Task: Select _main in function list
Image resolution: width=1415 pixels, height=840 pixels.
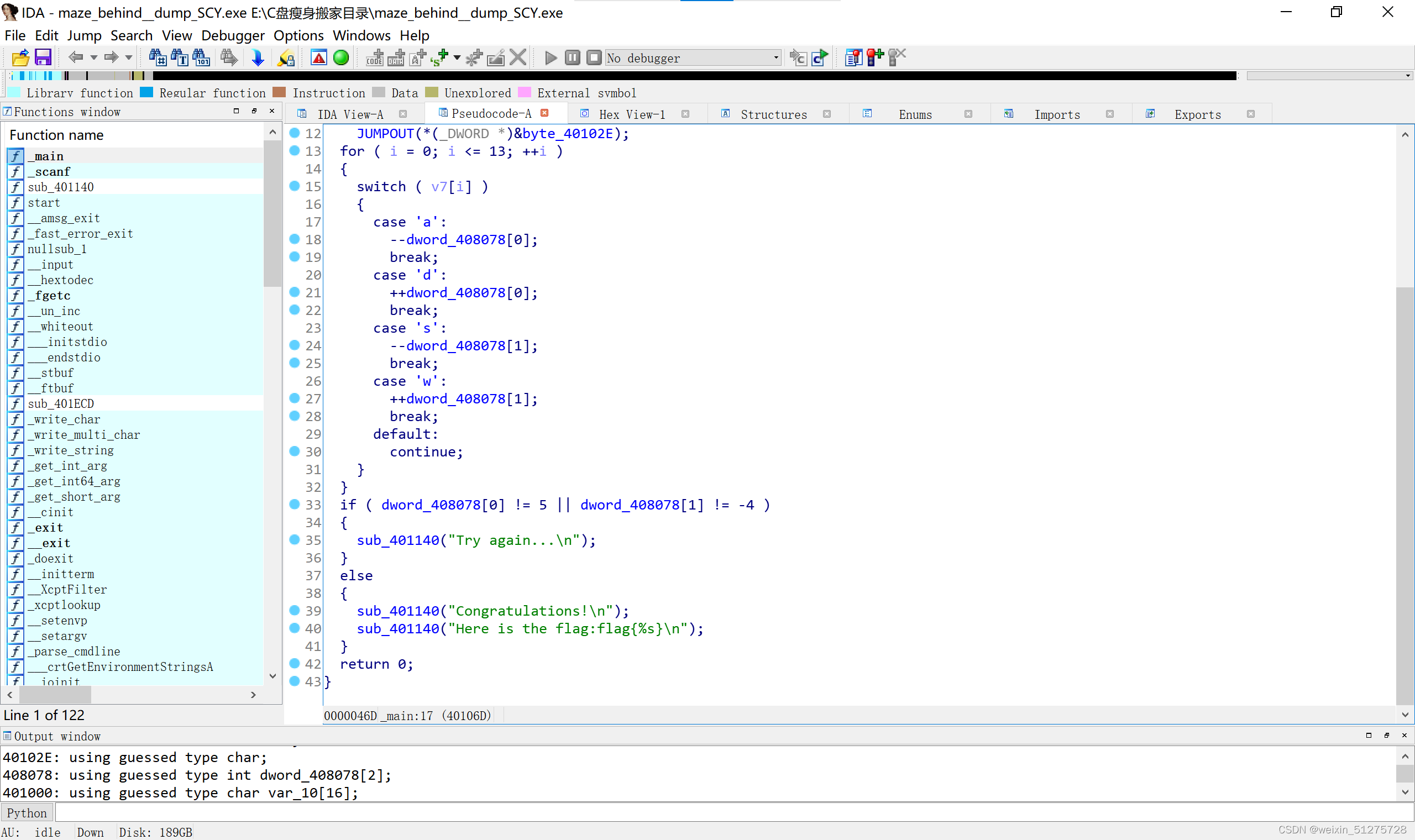Action: (x=135, y=156)
